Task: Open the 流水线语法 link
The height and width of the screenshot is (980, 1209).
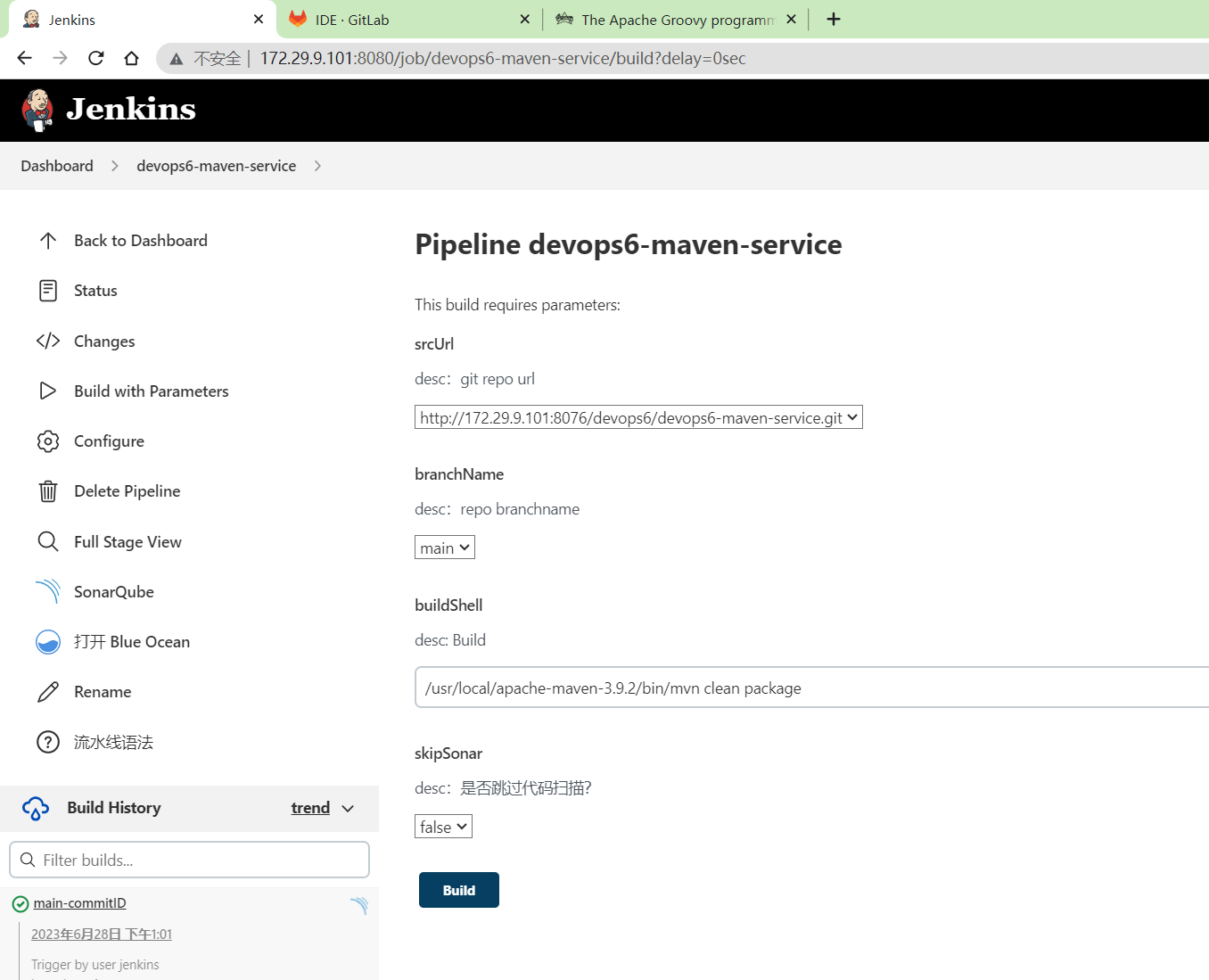Action: [113, 742]
